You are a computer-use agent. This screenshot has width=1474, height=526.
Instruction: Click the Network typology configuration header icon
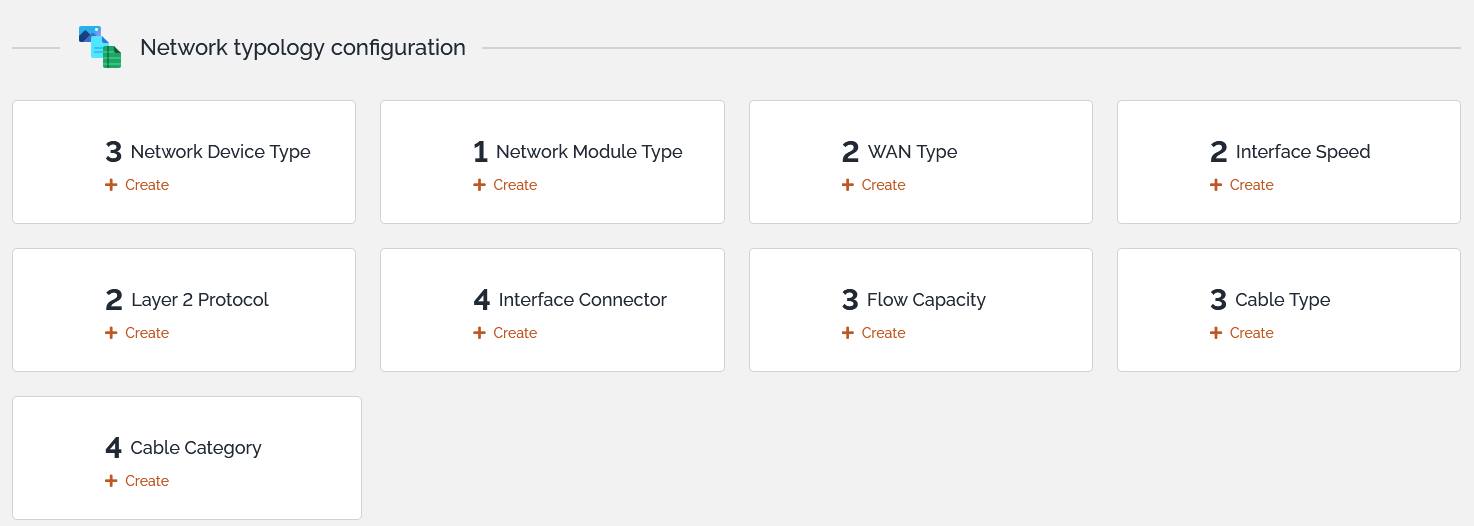coord(100,47)
